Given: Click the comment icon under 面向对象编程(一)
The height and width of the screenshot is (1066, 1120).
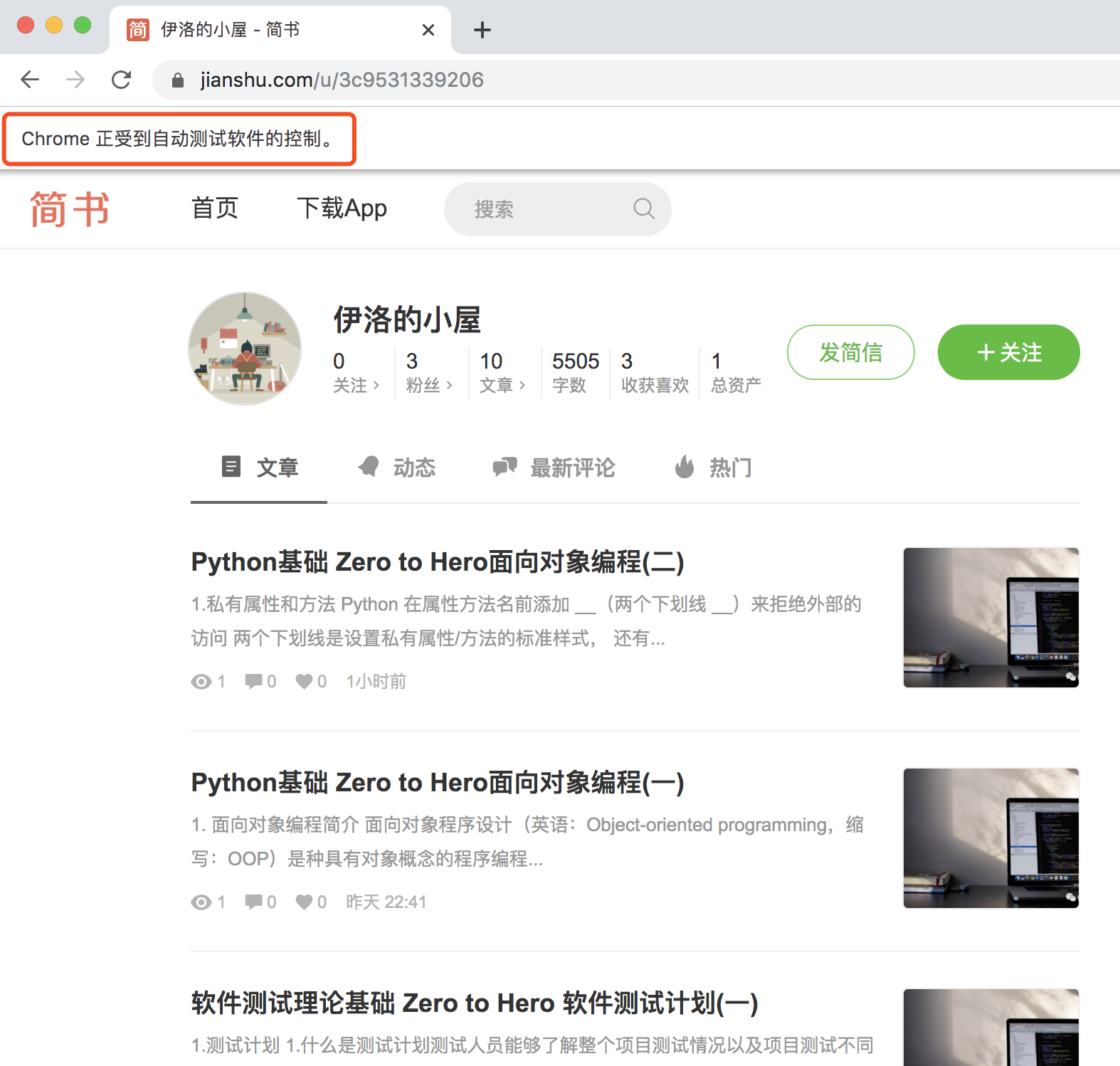Looking at the screenshot, I should (253, 902).
